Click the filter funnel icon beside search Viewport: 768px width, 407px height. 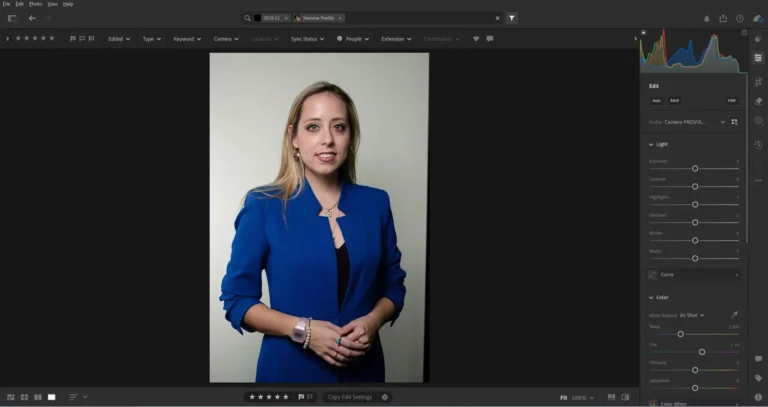tap(511, 18)
